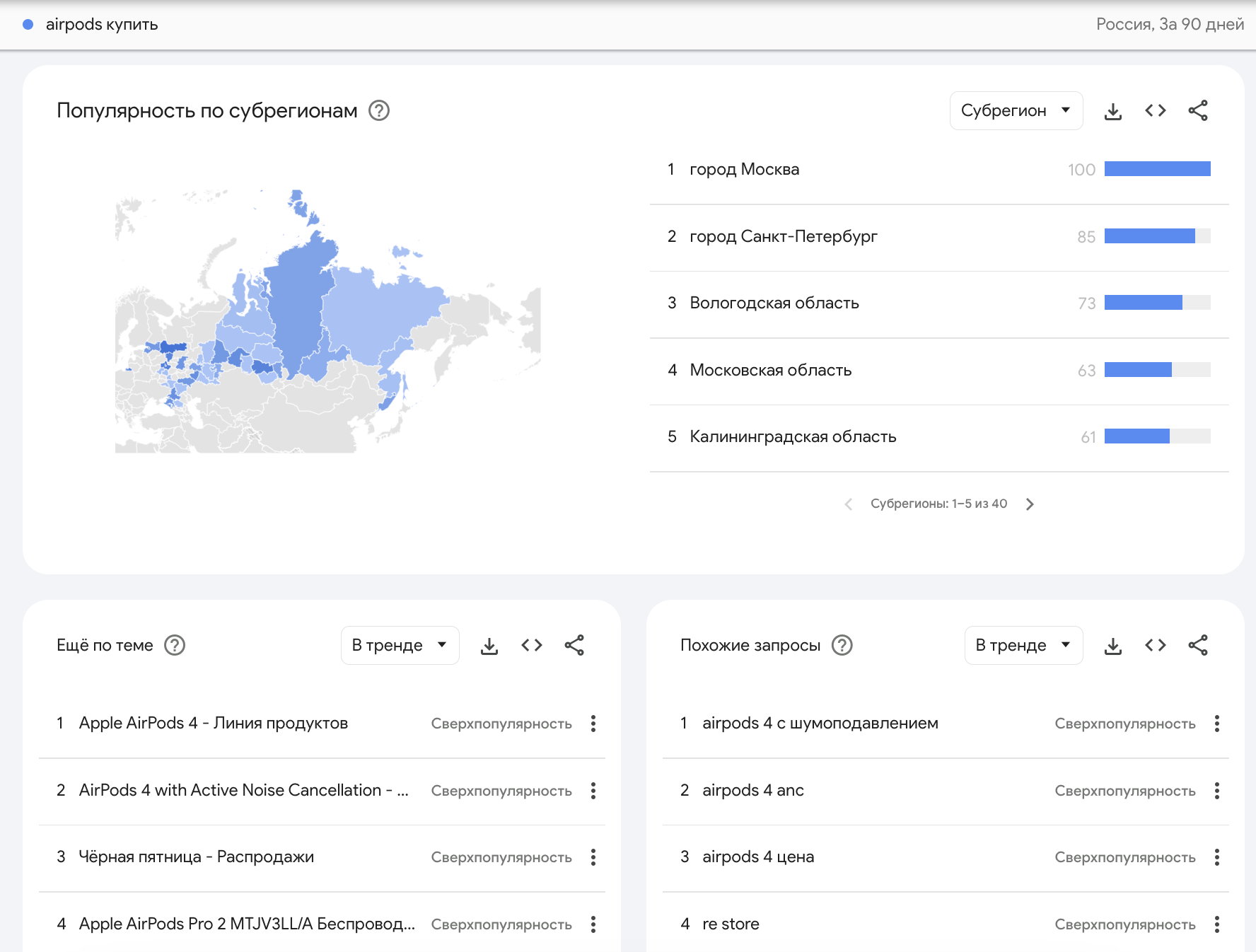Open topic Apple AirPods 4 - Линия продуктов

click(214, 723)
